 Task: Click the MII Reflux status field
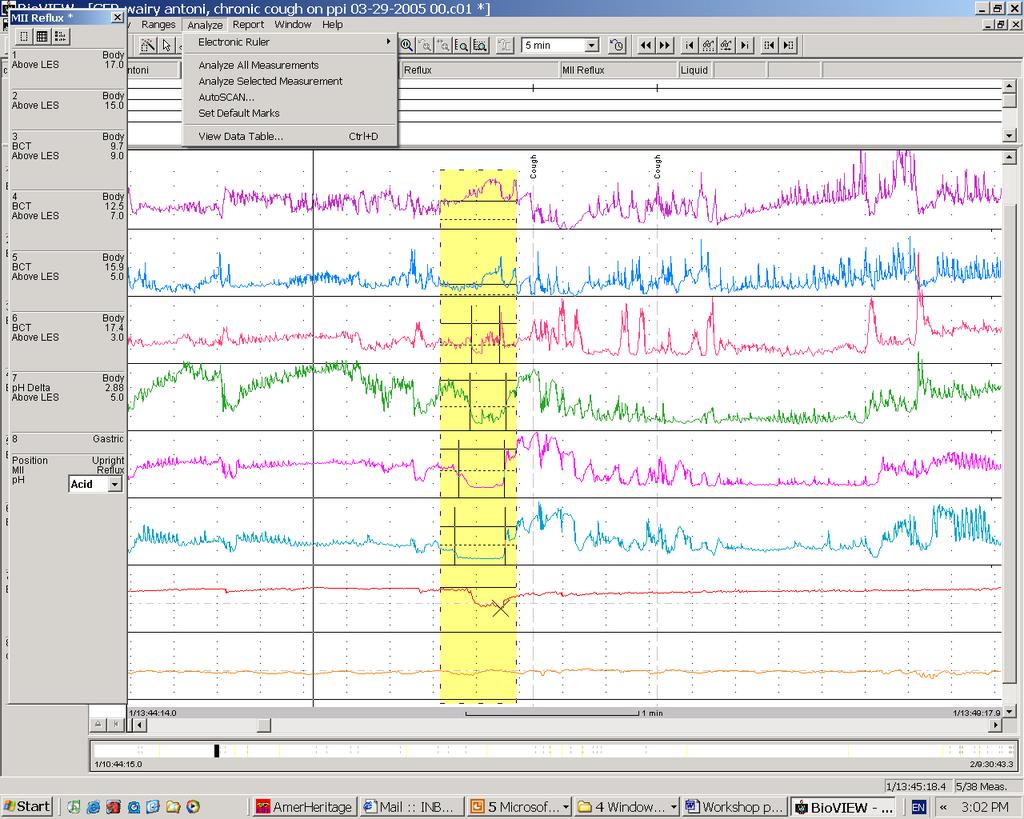coord(618,70)
